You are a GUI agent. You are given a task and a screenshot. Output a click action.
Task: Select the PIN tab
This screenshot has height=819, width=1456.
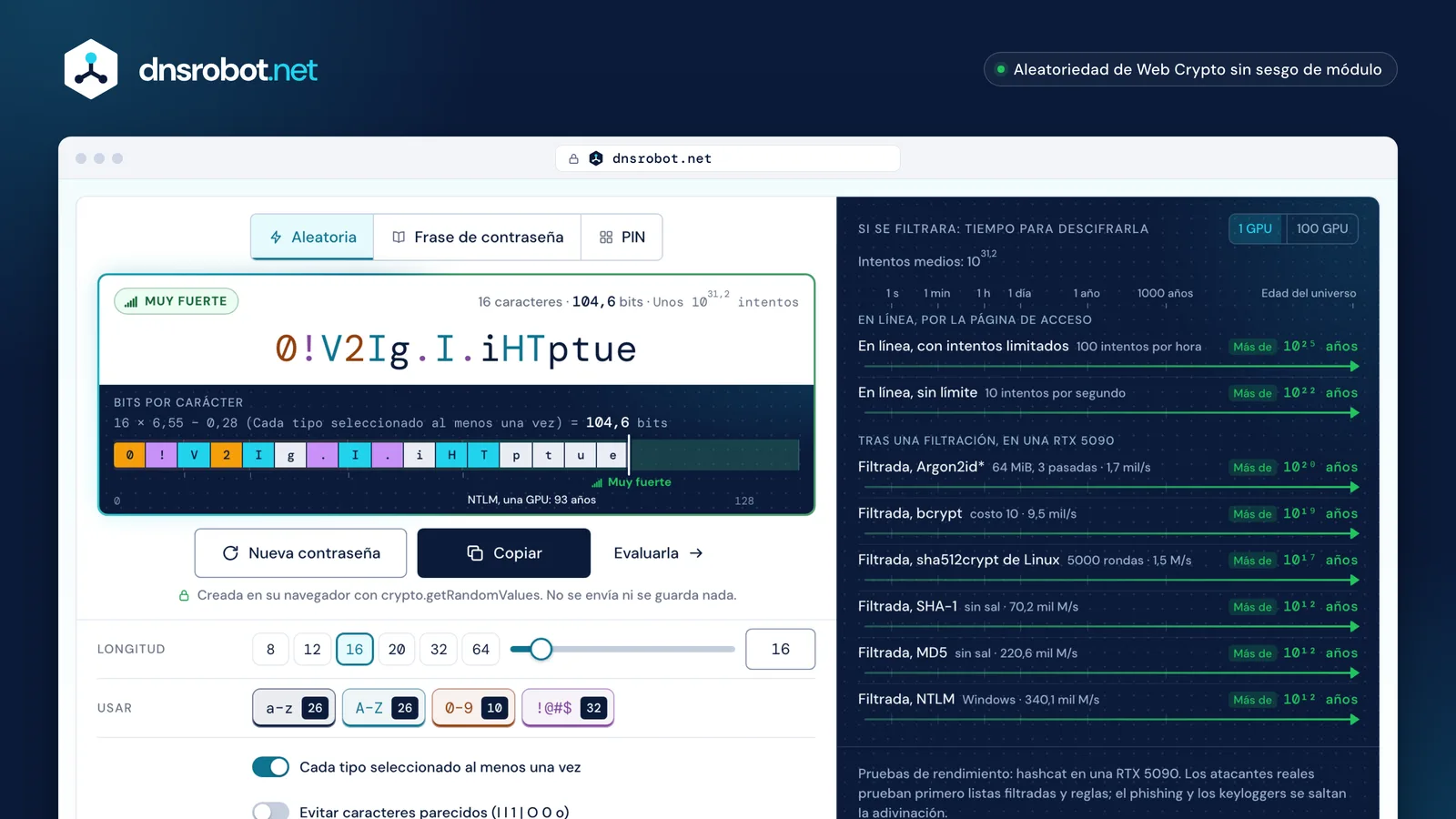coord(622,237)
